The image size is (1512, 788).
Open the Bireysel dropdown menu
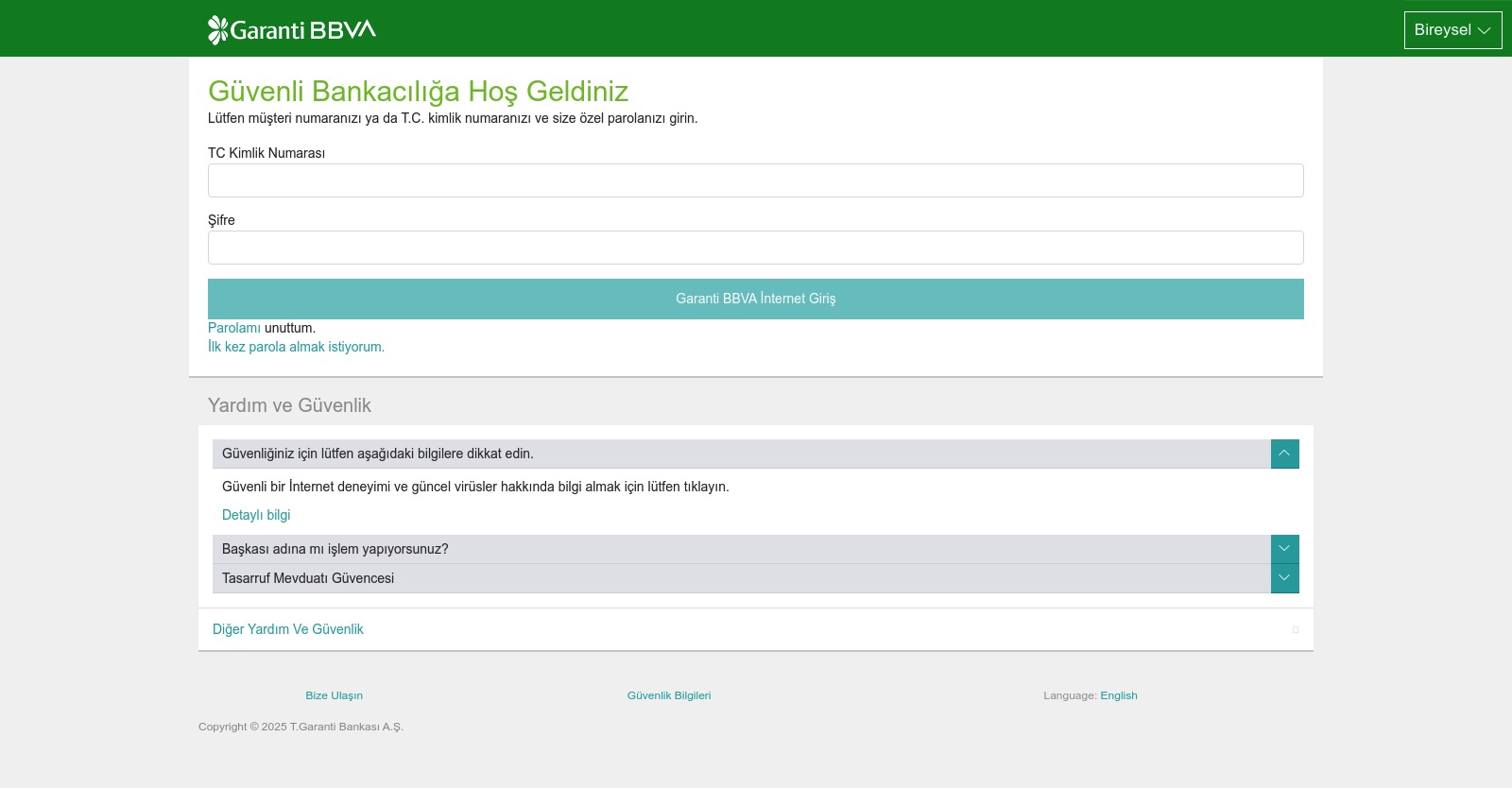(x=1452, y=30)
